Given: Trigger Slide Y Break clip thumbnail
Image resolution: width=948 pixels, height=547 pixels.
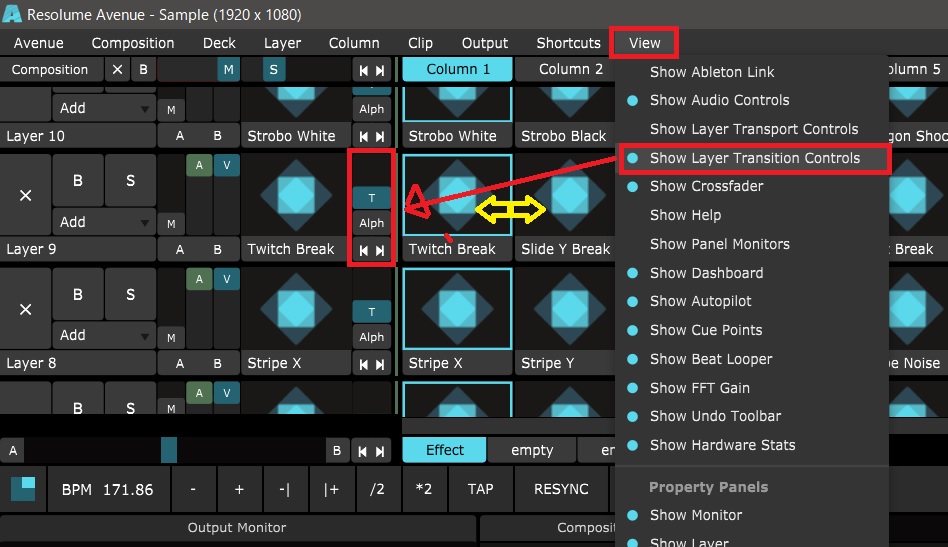Looking at the screenshot, I should tap(568, 195).
